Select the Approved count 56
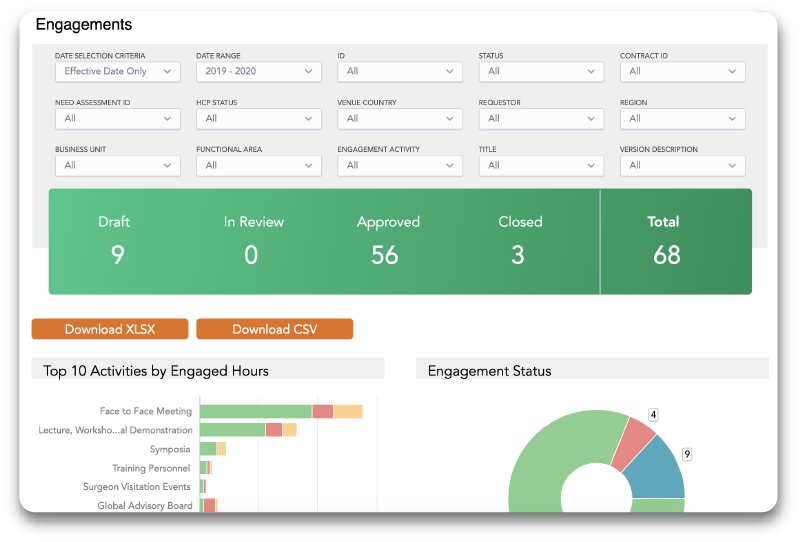 click(385, 255)
